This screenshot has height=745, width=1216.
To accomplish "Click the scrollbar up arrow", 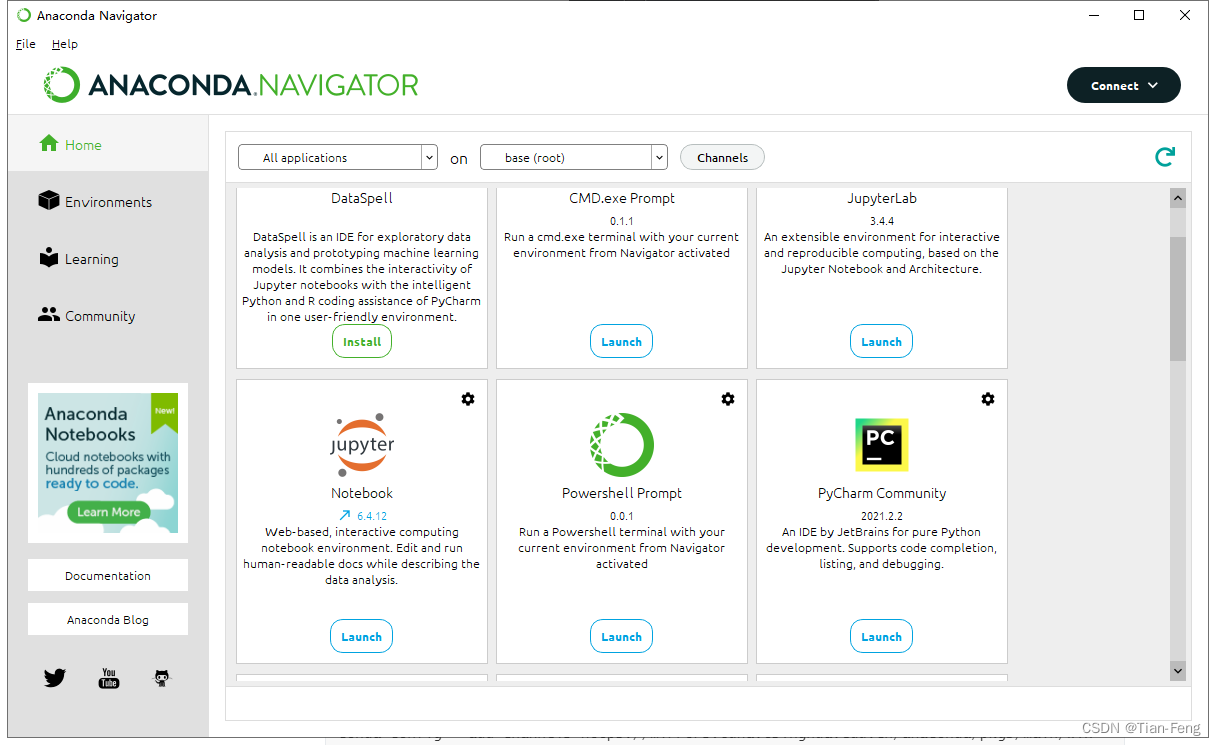I will coord(1178,199).
